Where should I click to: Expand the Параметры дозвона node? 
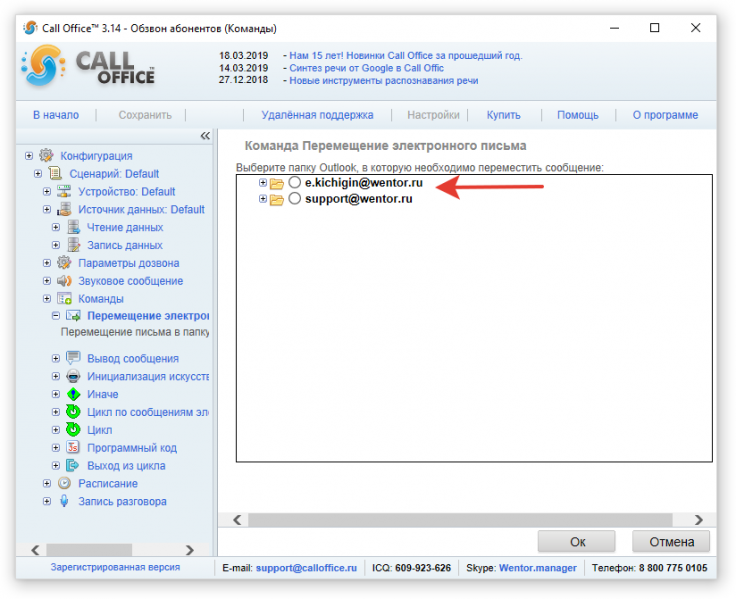[x=47, y=263]
